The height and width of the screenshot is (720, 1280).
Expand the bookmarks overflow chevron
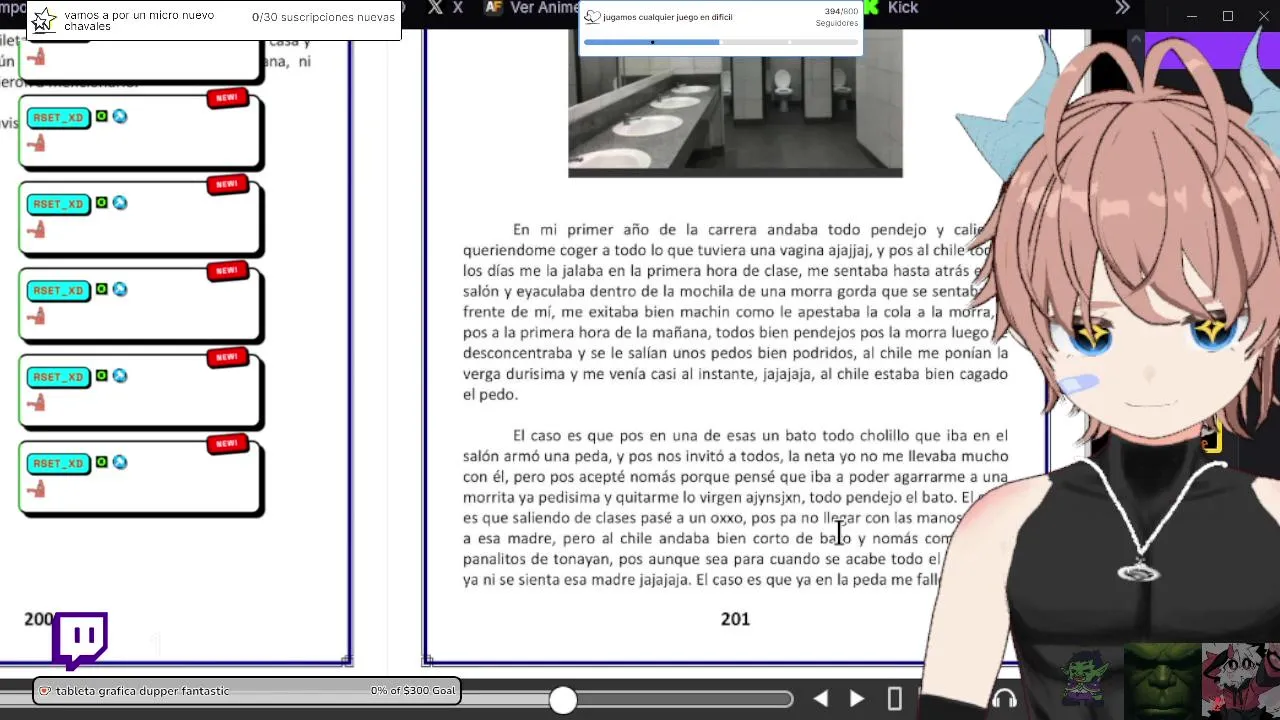click(1122, 8)
